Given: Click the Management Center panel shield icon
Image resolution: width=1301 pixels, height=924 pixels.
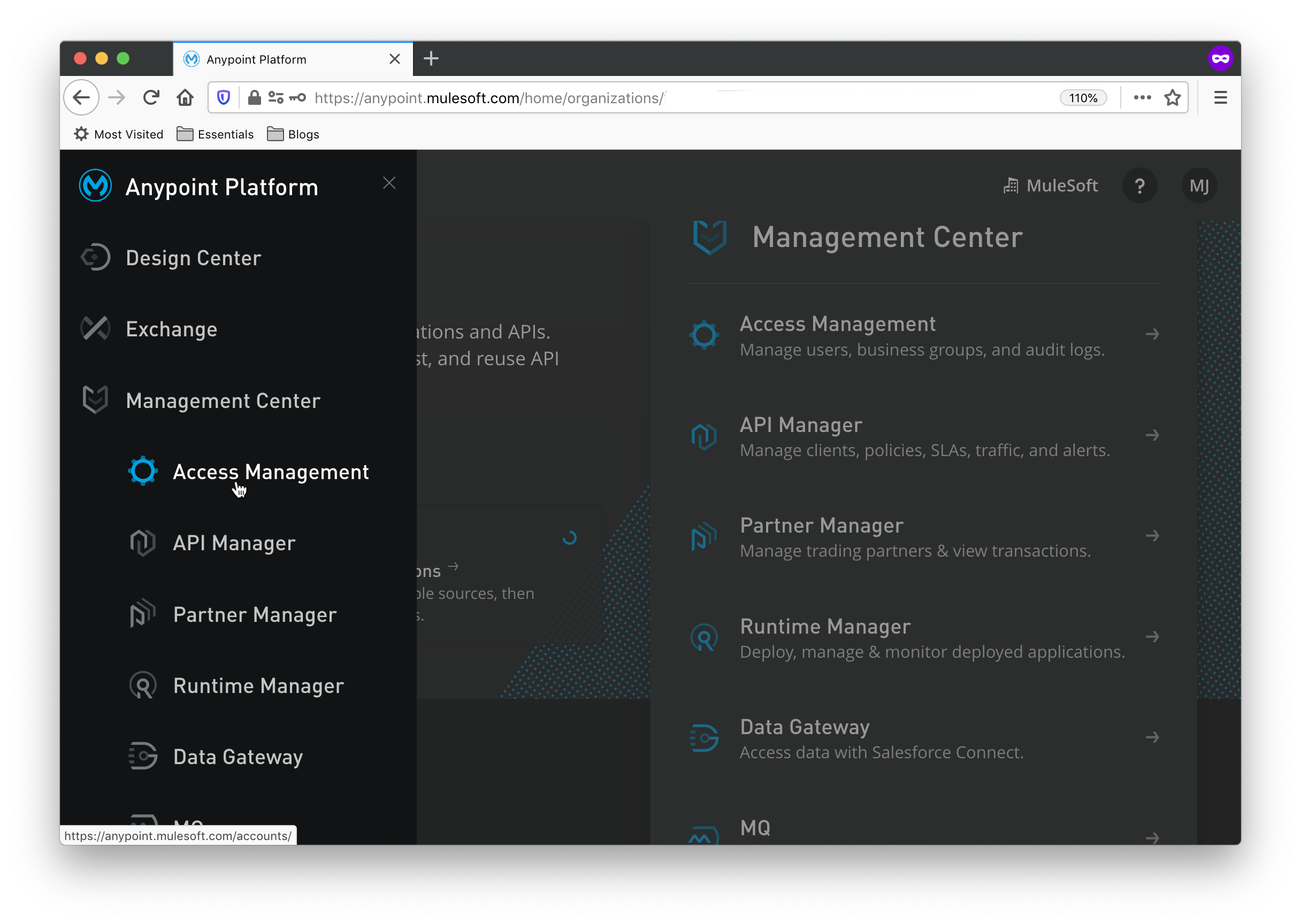Looking at the screenshot, I should click(710, 237).
